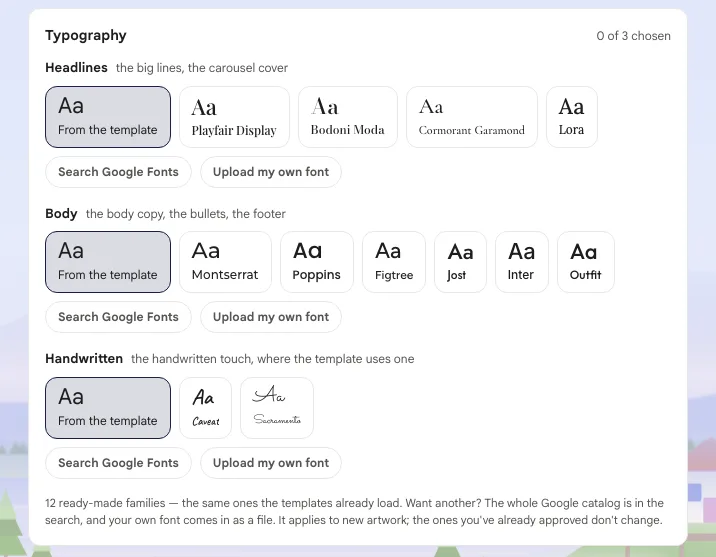Click the Body section label
The height and width of the screenshot is (557, 716).
[x=61, y=214]
